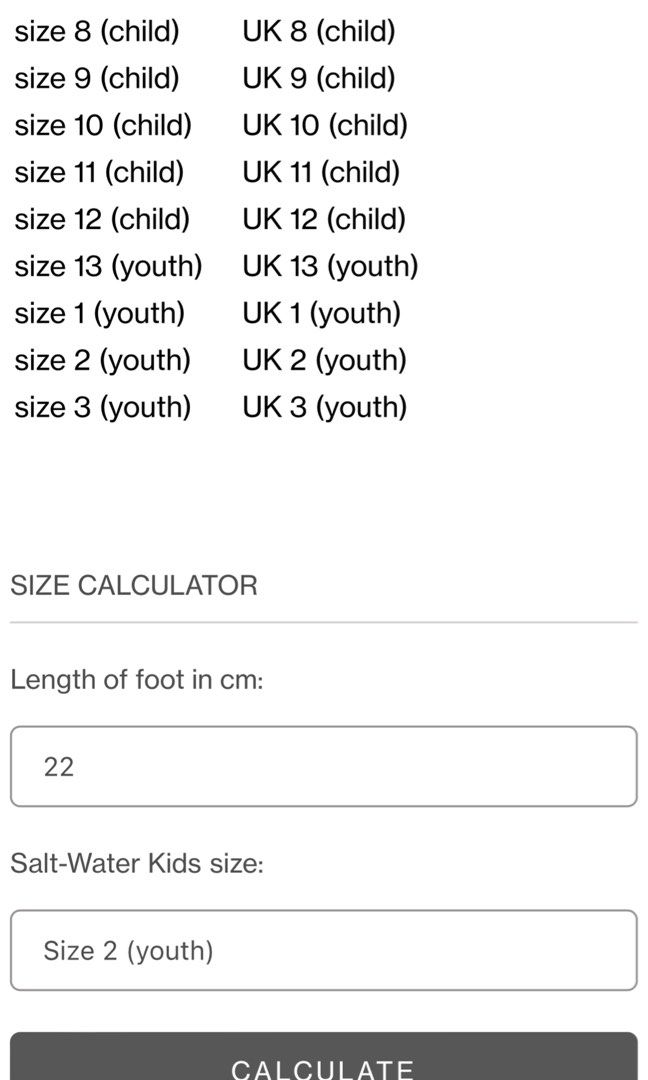The image size is (648, 1080).
Task: Click the size 13 (youth) entry
Action: 109,266
